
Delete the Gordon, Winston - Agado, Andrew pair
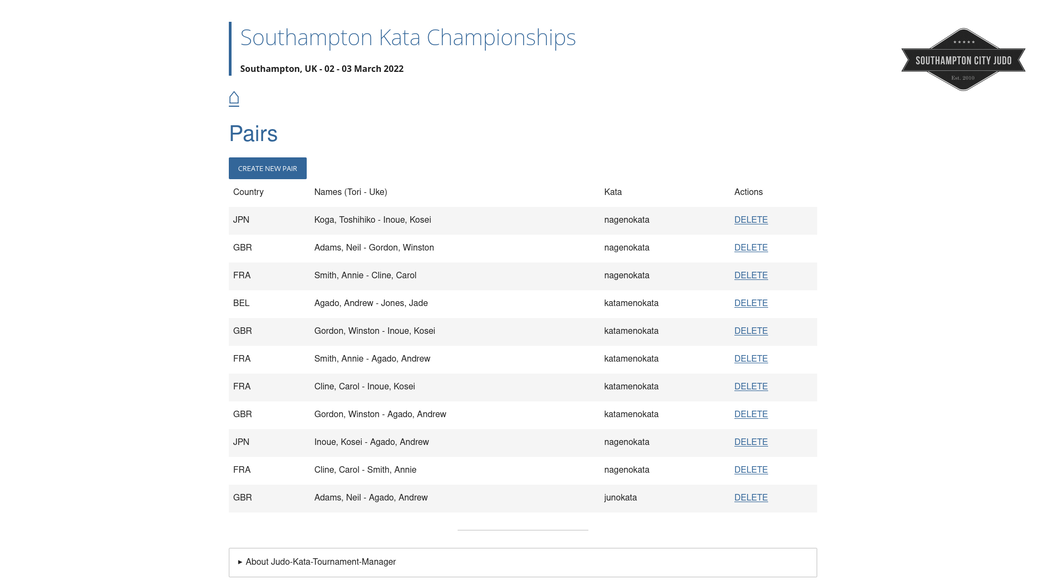point(750,414)
